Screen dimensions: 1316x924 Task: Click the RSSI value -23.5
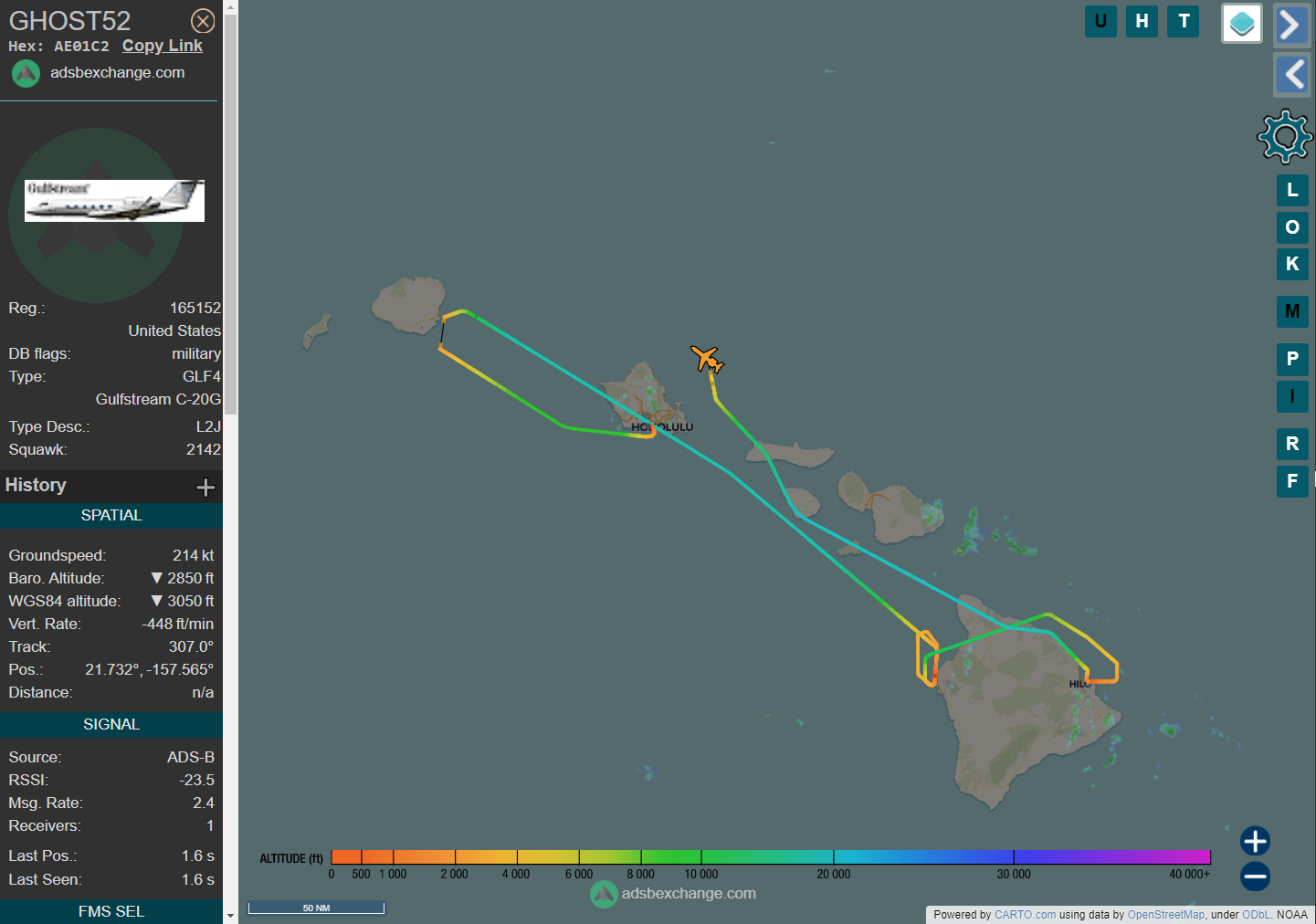point(196,781)
